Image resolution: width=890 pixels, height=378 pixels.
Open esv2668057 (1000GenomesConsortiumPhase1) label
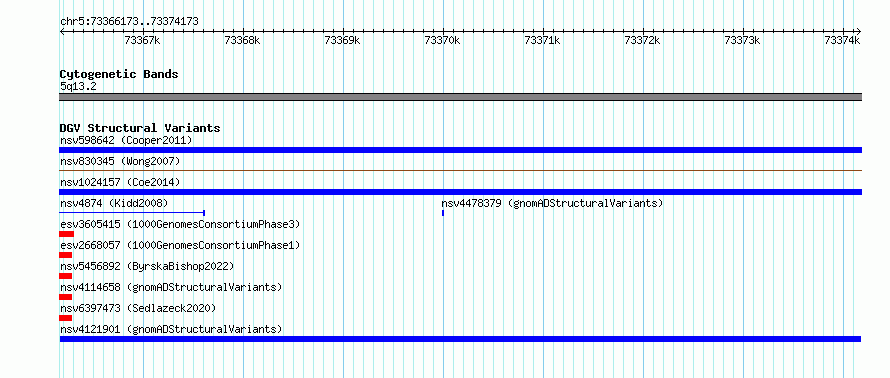pyautogui.click(x=180, y=245)
